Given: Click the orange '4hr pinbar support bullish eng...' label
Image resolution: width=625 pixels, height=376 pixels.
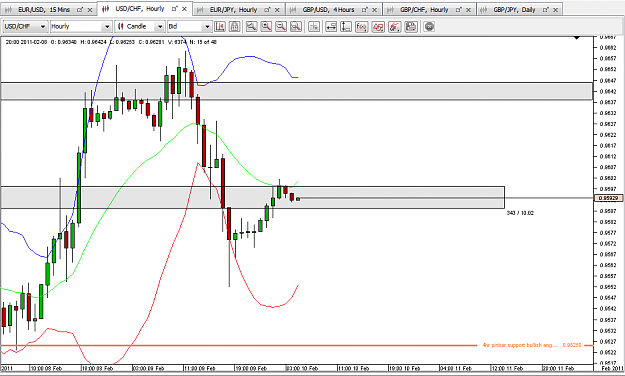Looking at the screenshot, I should coord(520,345).
